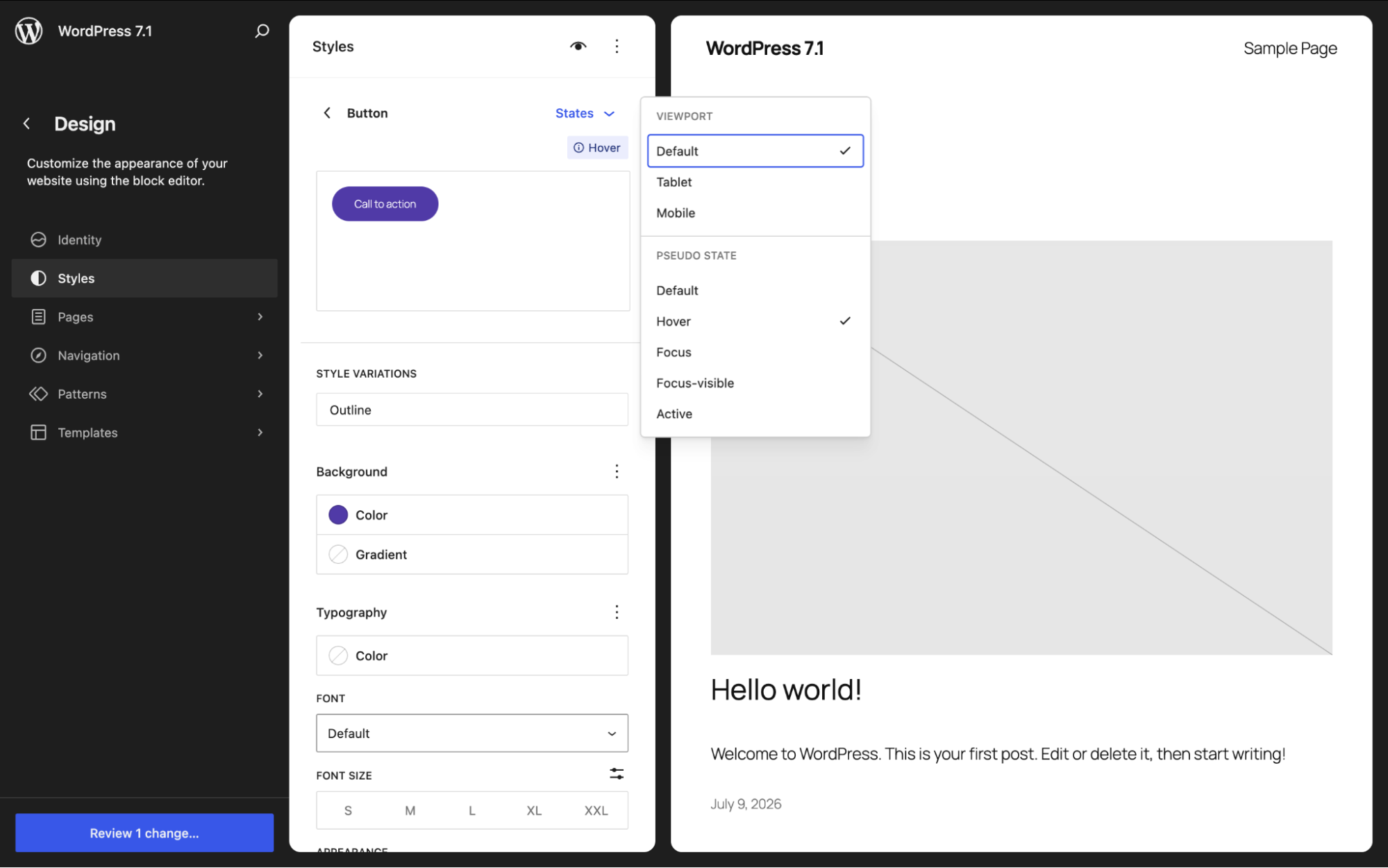Image resolution: width=1388 pixels, height=868 pixels.
Task: Select Mobile viewport option
Action: click(x=755, y=212)
